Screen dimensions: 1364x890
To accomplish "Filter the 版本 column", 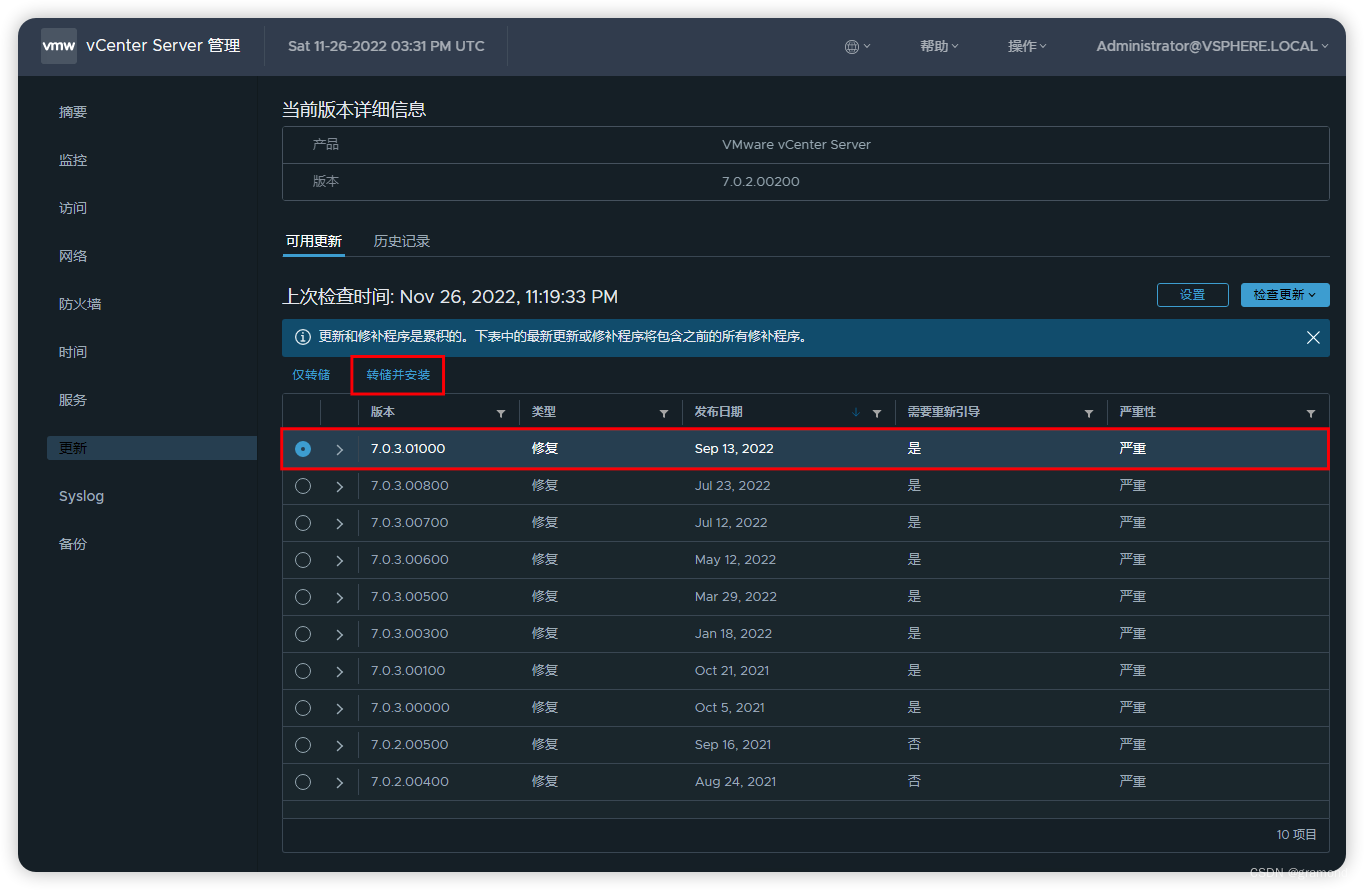I will (x=501, y=413).
